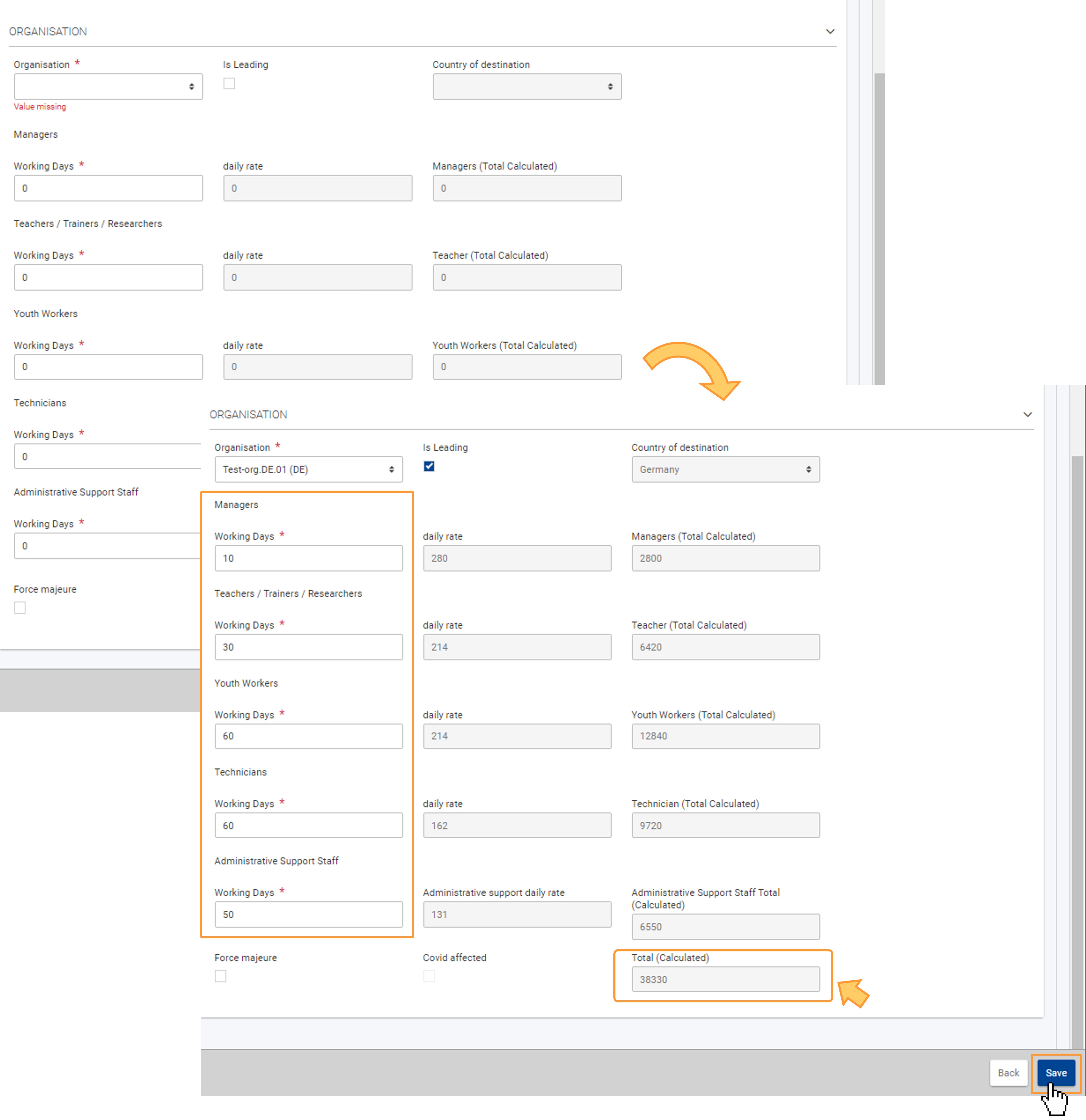The height and width of the screenshot is (1120, 1086).
Task: Click Youth Workers Working Days field showing 0
Action: coord(108,367)
